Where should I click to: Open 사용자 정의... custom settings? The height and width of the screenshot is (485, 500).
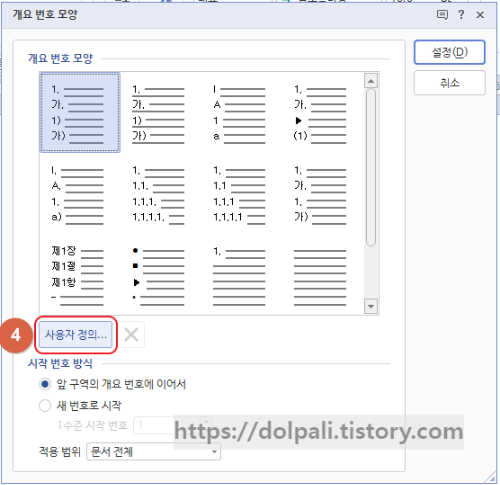click(x=76, y=334)
